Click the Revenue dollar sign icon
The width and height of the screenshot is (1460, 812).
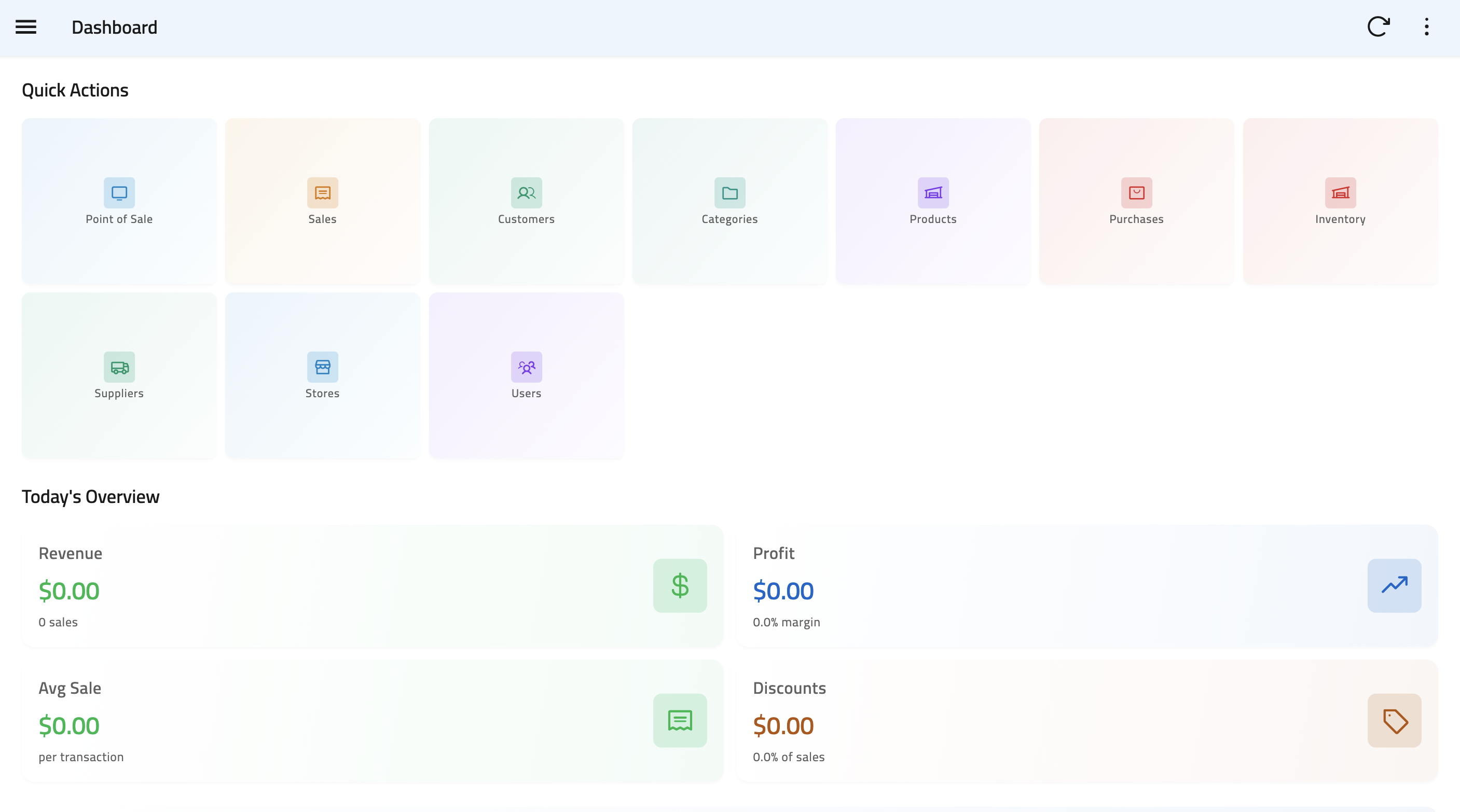[x=680, y=585]
